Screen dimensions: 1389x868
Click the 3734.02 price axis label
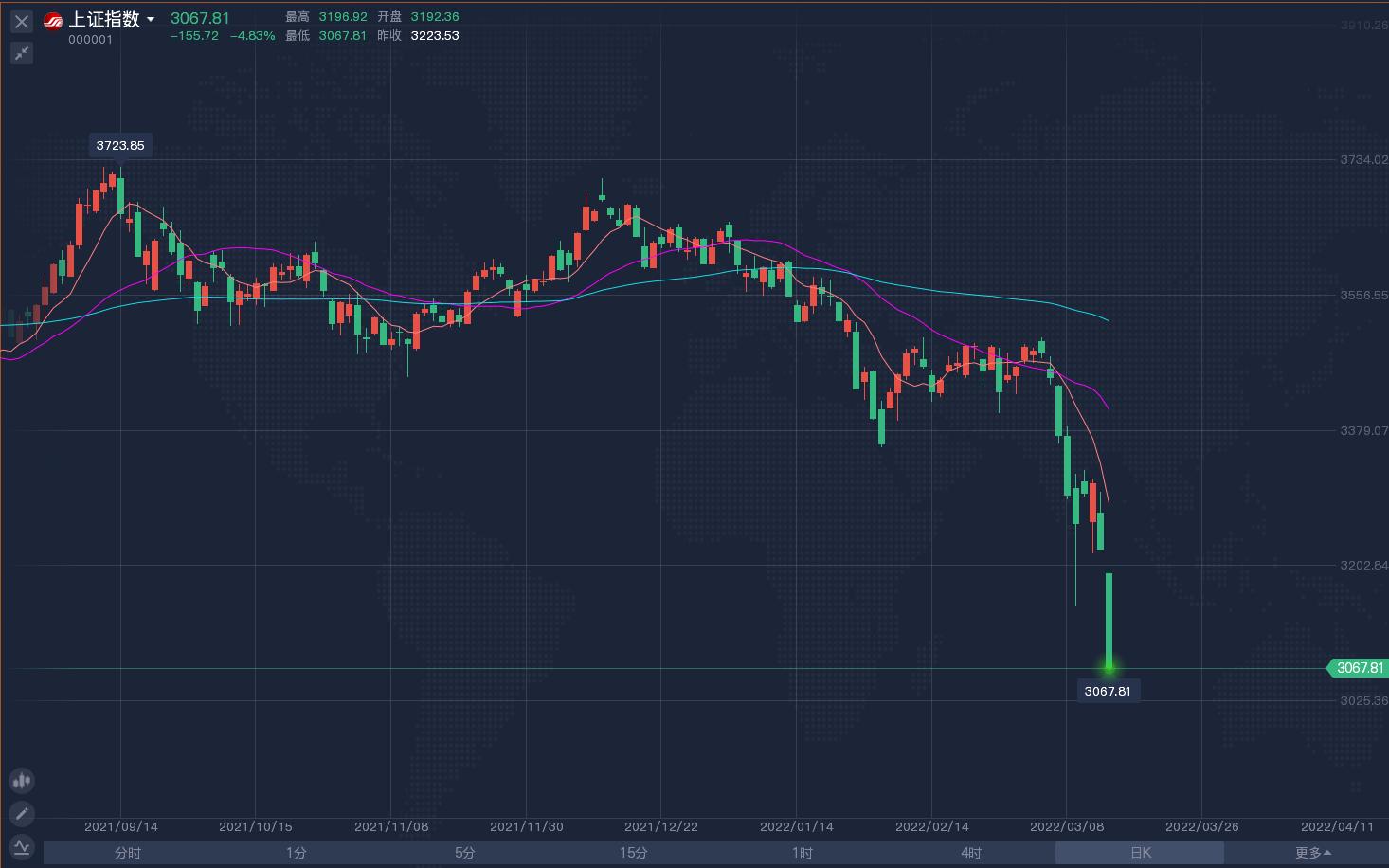pyautogui.click(x=1364, y=159)
